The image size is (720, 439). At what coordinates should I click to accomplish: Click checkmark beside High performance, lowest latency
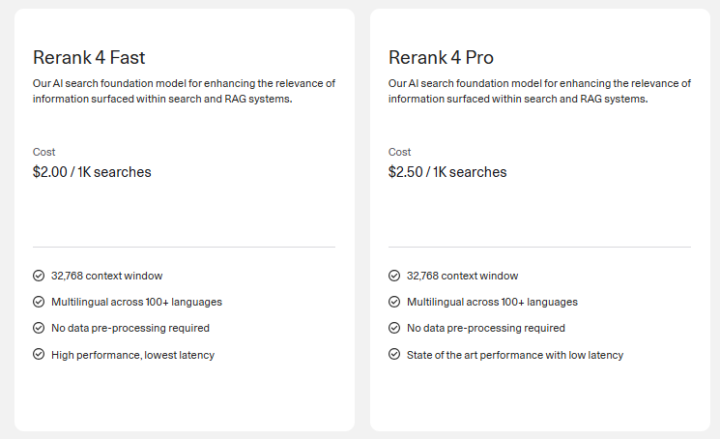tap(39, 354)
